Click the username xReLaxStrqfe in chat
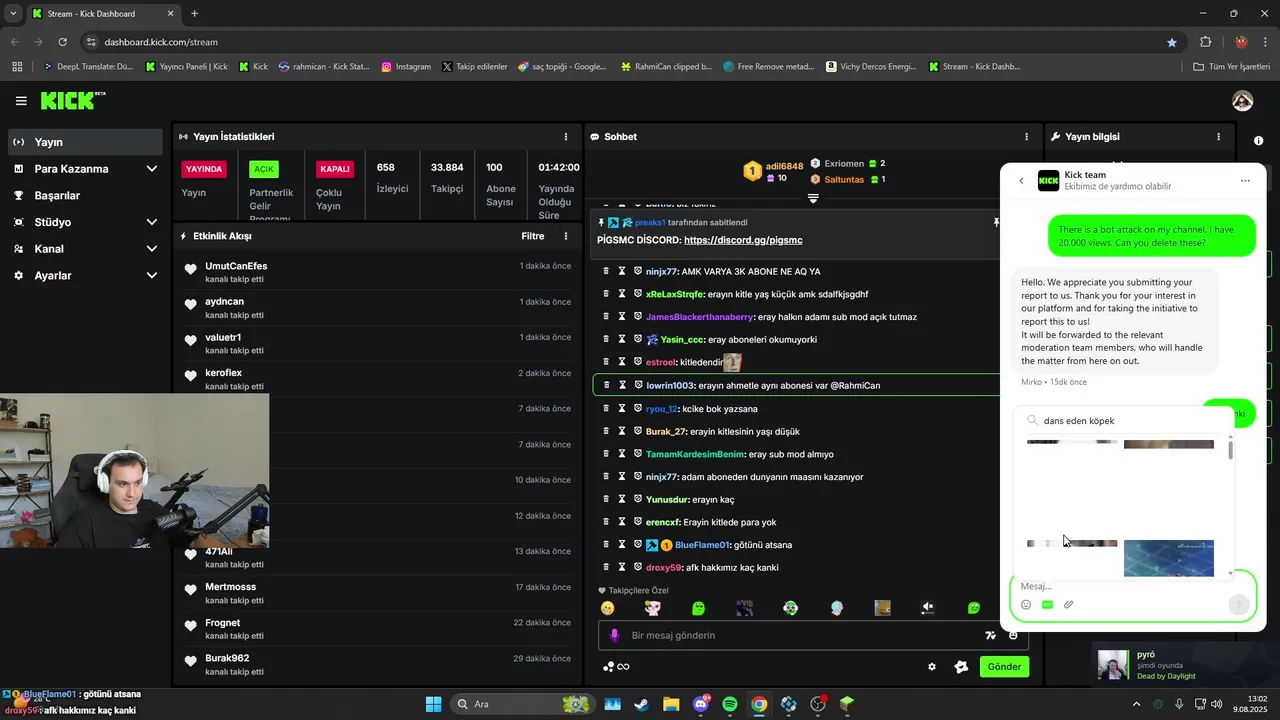This screenshot has height=720, width=1280. [x=675, y=294]
